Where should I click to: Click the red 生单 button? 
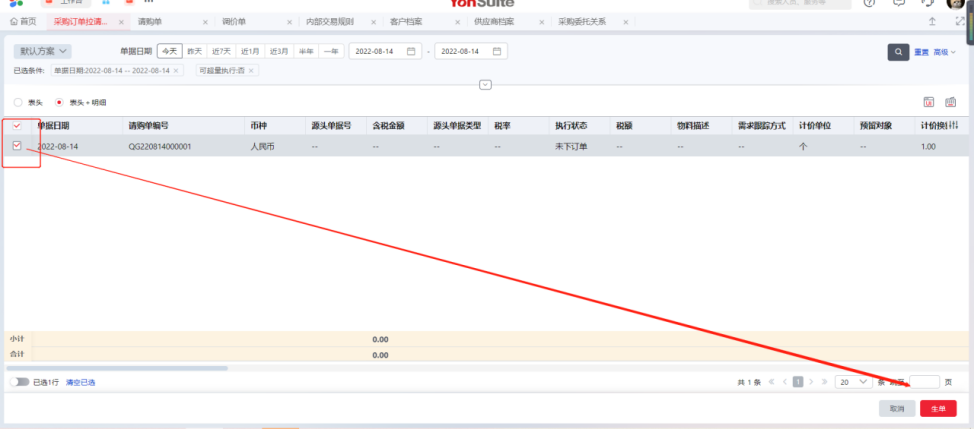(937, 409)
